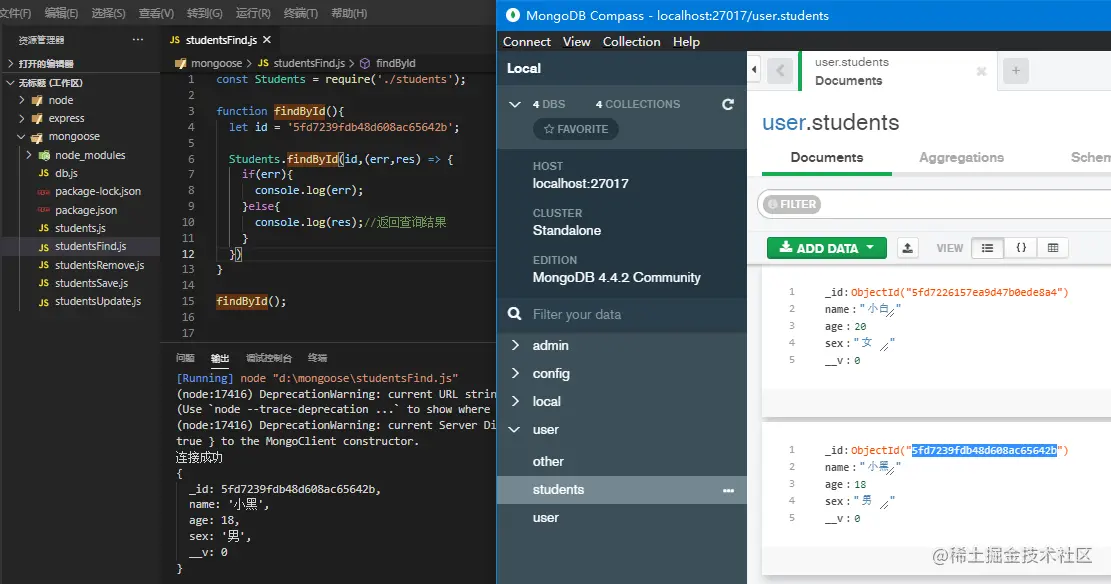This screenshot has height=584, width=1111.
Task: Switch to Problems panel tab
Action: [x=185, y=358]
